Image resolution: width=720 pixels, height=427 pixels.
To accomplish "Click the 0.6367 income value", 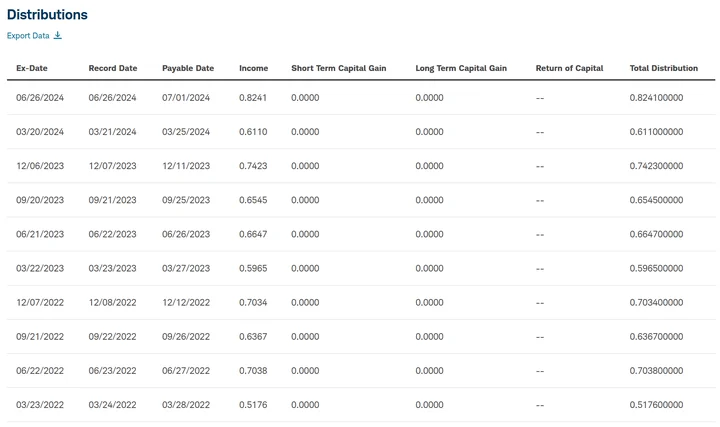I will [253, 337].
